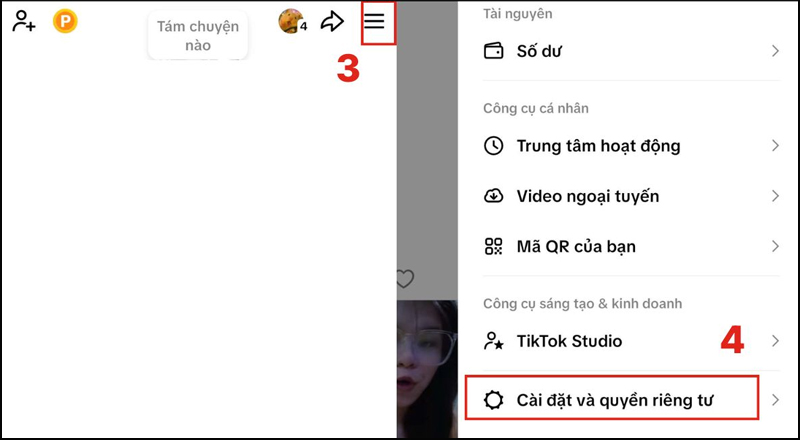Tap the share arrow icon
Image resolution: width=800 pixels, height=440 pixels.
coord(332,21)
